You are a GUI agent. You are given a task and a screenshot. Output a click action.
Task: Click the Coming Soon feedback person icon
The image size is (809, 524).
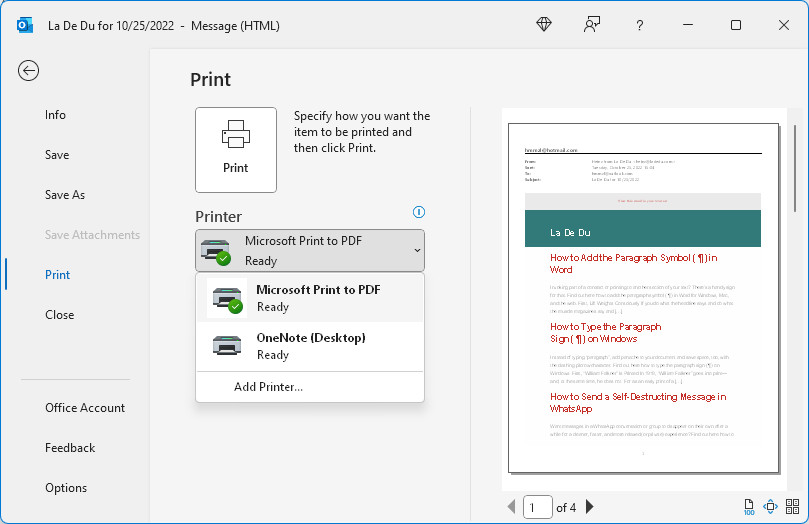coord(592,24)
